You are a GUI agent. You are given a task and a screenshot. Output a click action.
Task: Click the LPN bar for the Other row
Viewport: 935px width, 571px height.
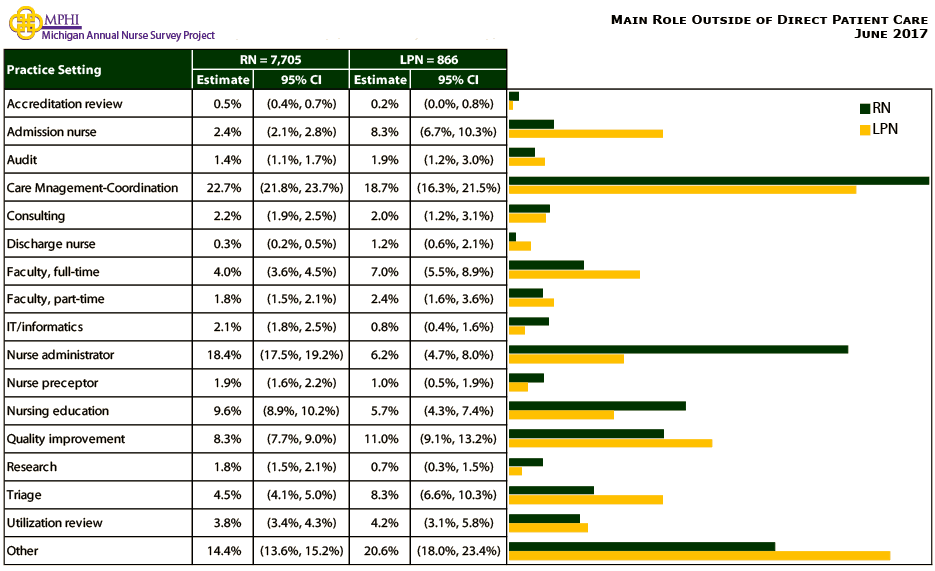click(x=699, y=555)
